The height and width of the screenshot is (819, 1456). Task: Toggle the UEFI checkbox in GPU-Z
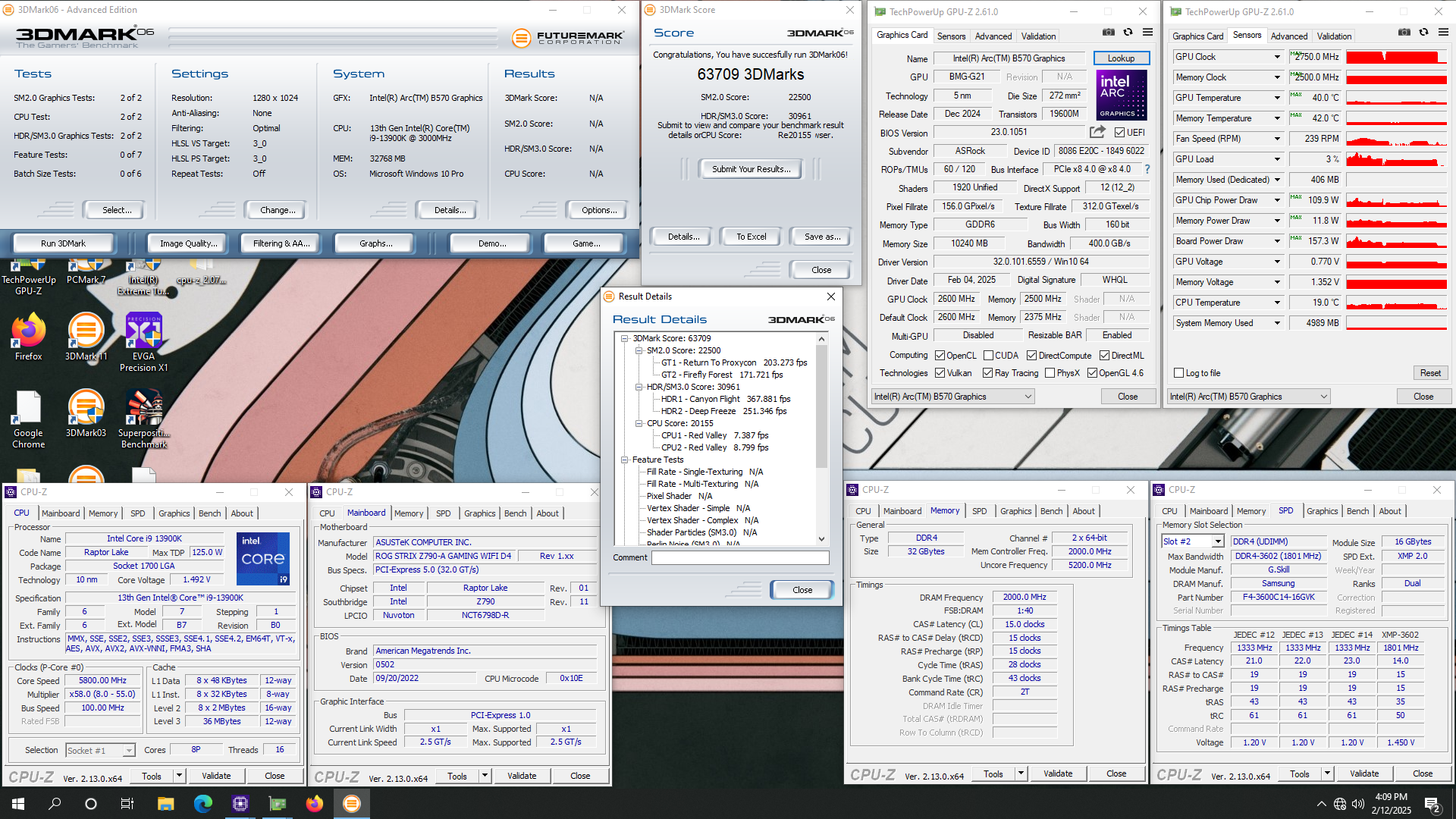tap(1119, 133)
